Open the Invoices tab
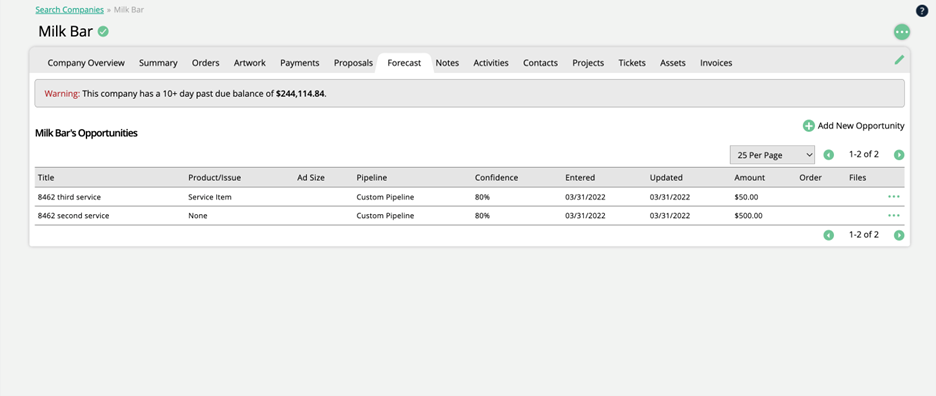Image resolution: width=936 pixels, height=396 pixels. pyautogui.click(x=716, y=63)
